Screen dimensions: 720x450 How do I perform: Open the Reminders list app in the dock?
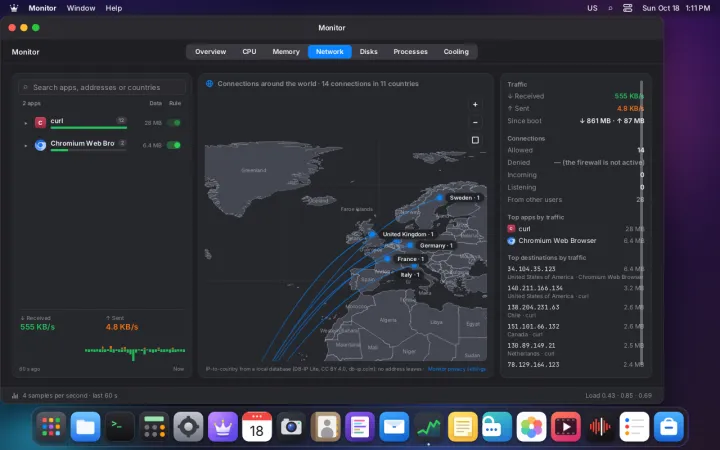(634, 427)
